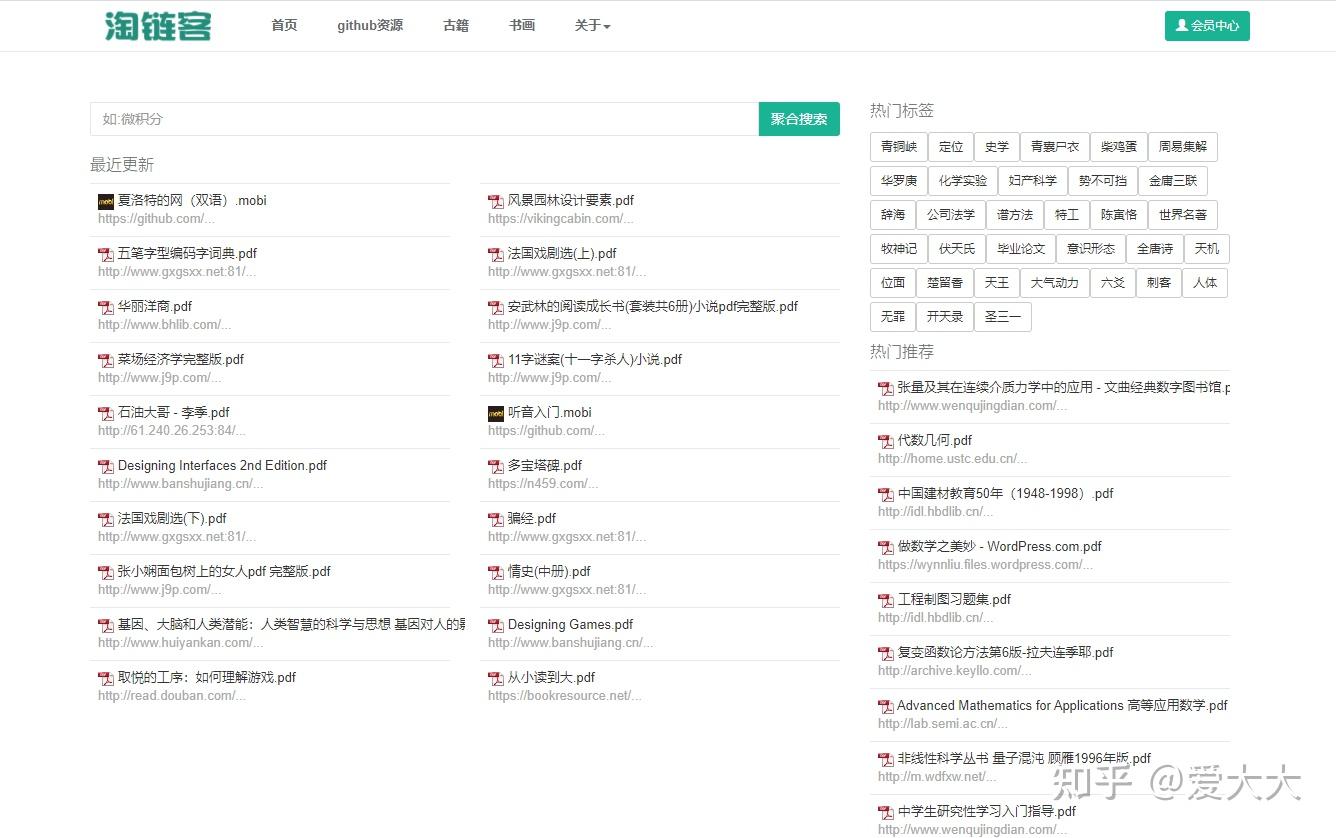Image resolution: width=1336 pixels, height=838 pixels.
Task: Open the 张量及其在连续介质力学中的应用 link
Action: coord(1064,388)
